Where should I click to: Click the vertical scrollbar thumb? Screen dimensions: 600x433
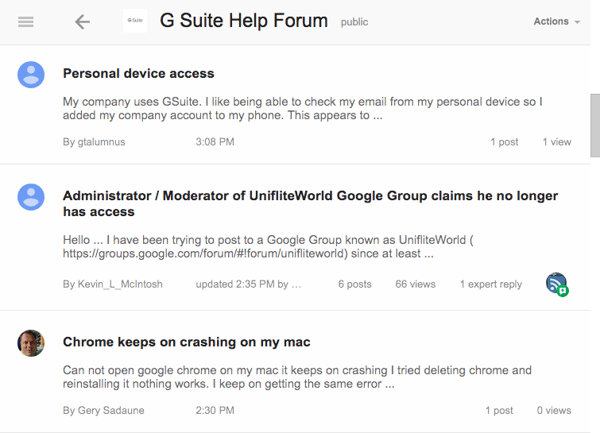(595, 125)
